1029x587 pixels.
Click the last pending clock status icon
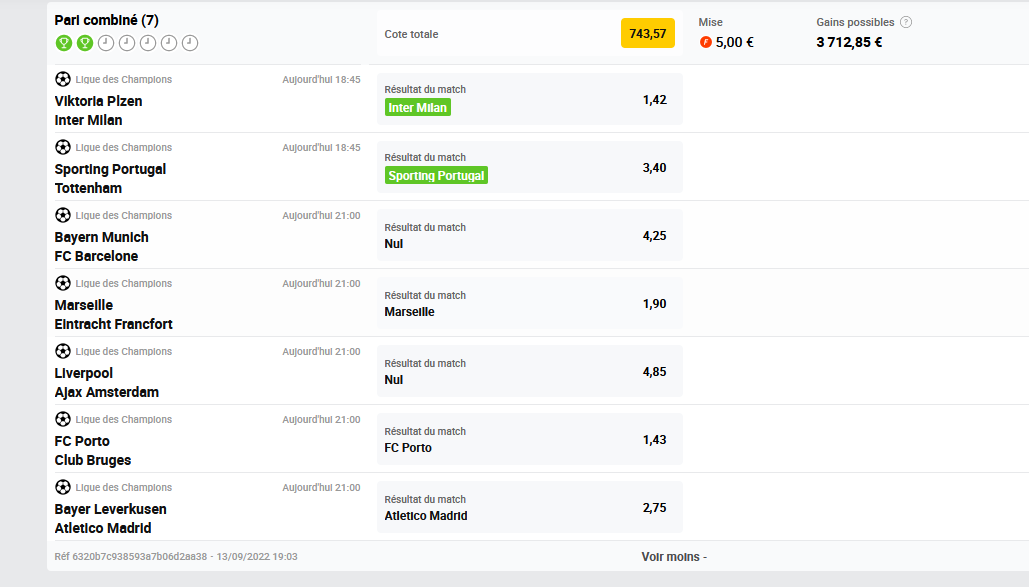pyautogui.click(x=190, y=43)
